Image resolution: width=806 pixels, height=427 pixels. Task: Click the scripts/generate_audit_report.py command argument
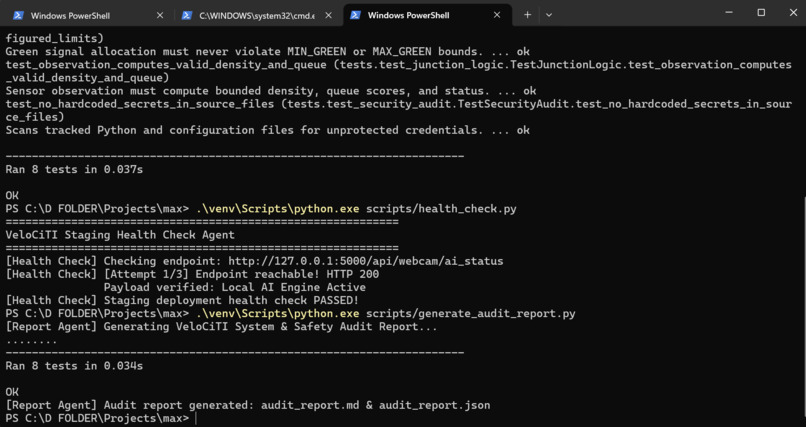pyautogui.click(x=470, y=313)
